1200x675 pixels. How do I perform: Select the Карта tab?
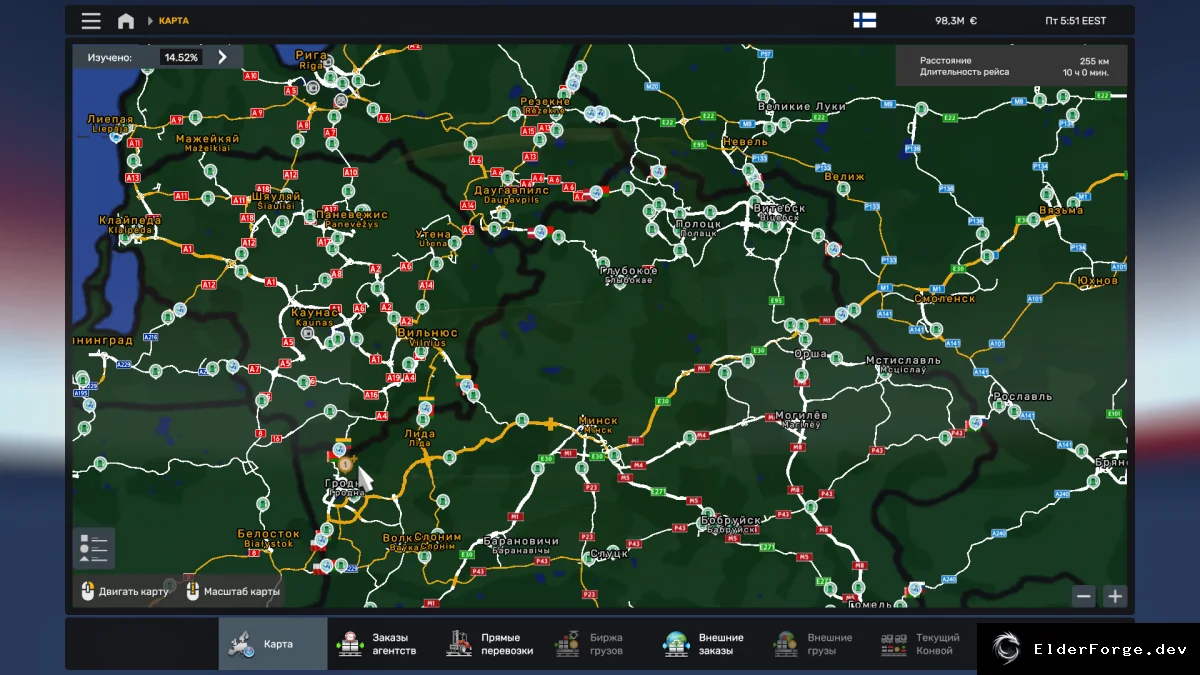(273, 644)
